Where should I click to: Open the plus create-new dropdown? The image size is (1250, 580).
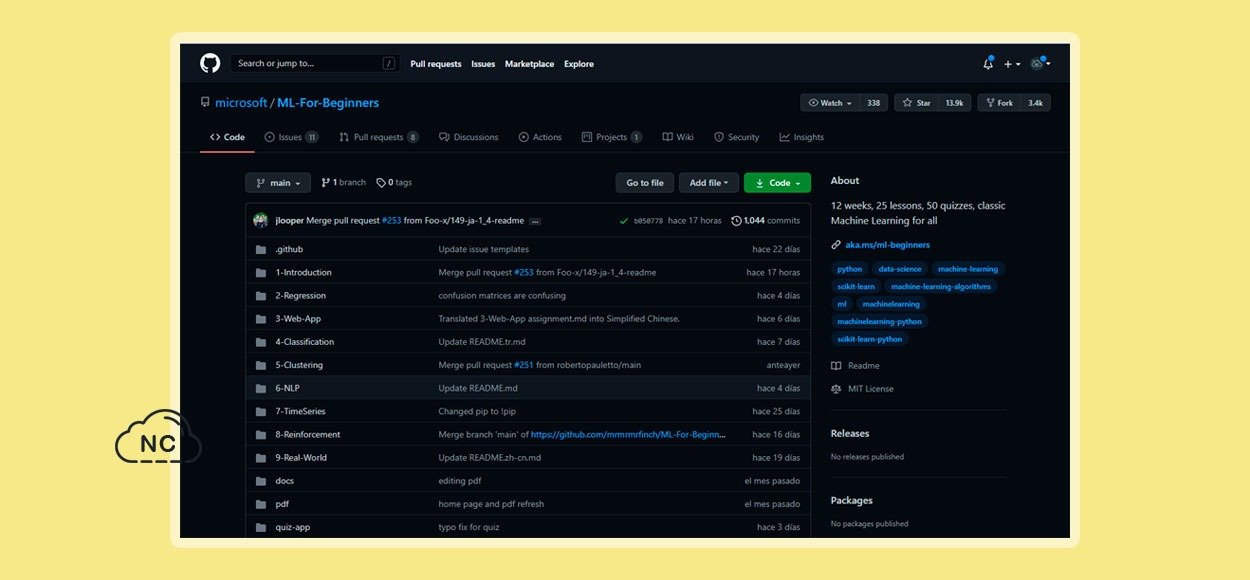click(x=1012, y=64)
